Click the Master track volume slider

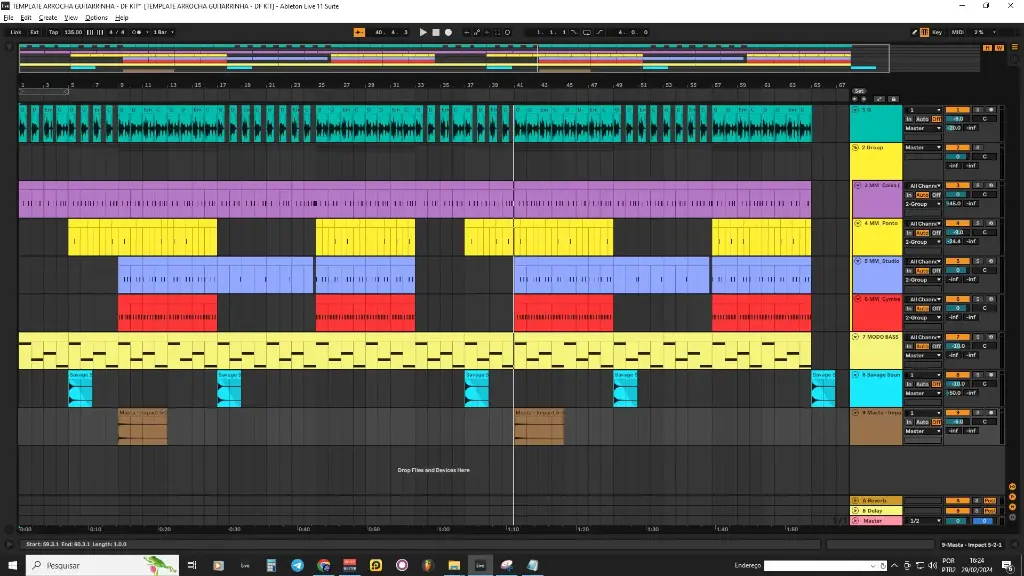[957, 521]
